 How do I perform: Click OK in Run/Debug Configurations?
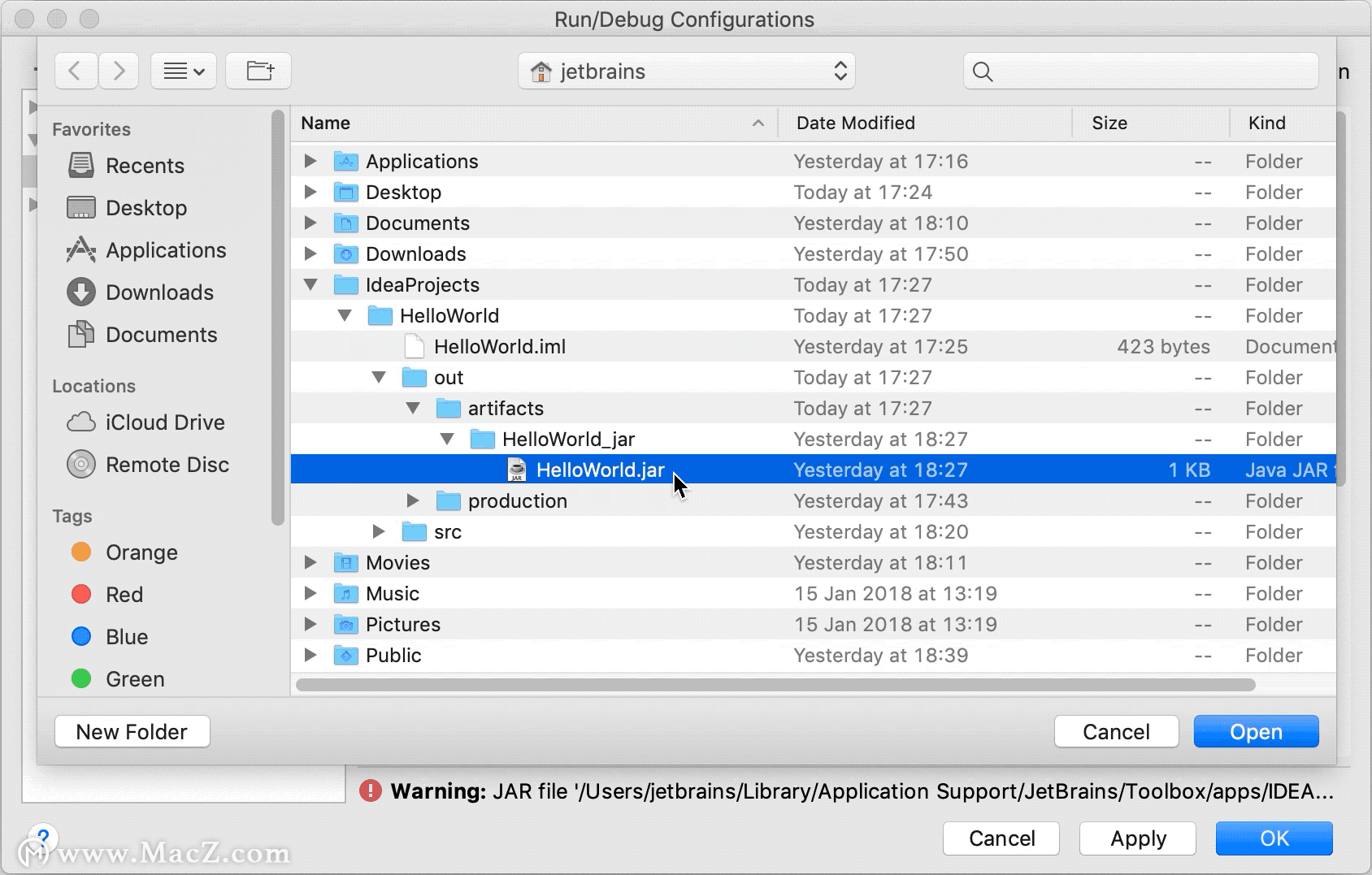point(1274,838)
